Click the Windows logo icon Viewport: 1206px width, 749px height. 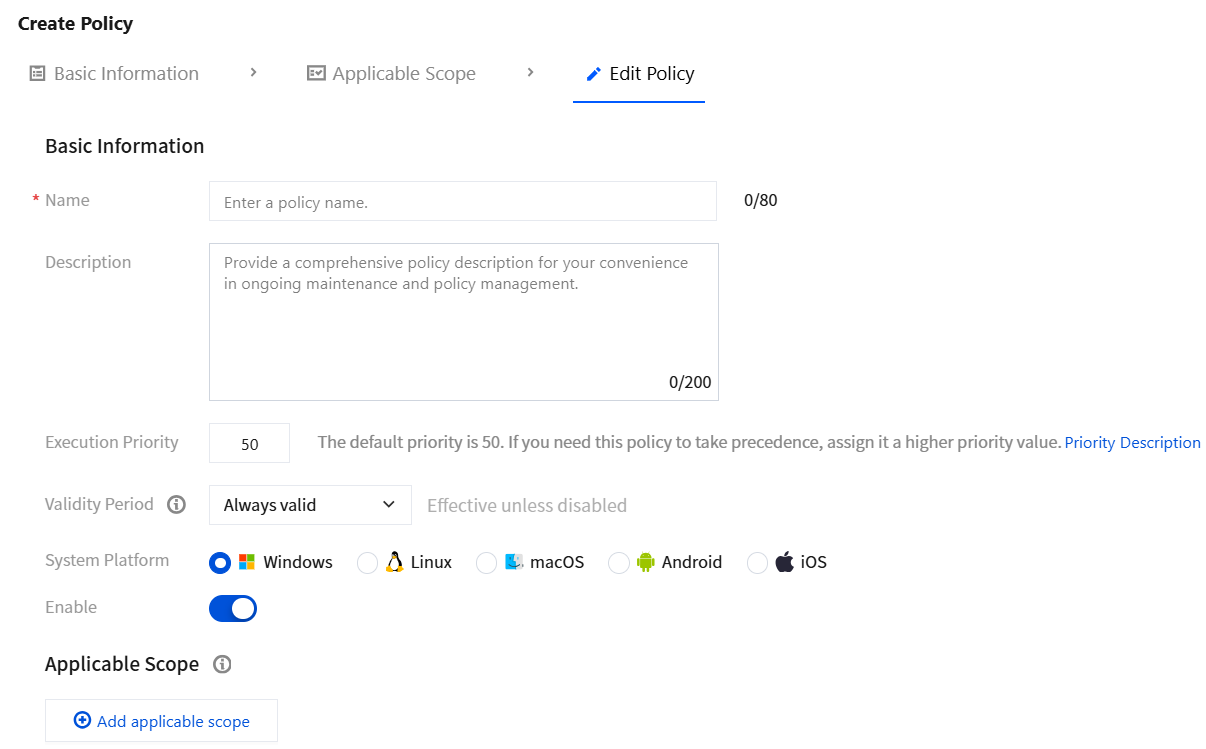click(x=247, y=562)
